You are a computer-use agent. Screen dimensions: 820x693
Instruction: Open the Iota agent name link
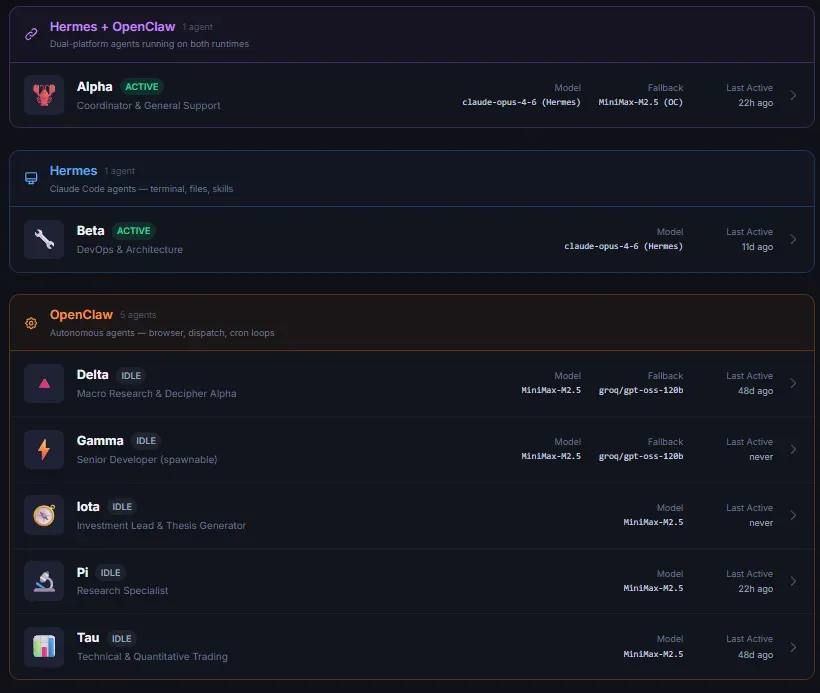point(88,507)
